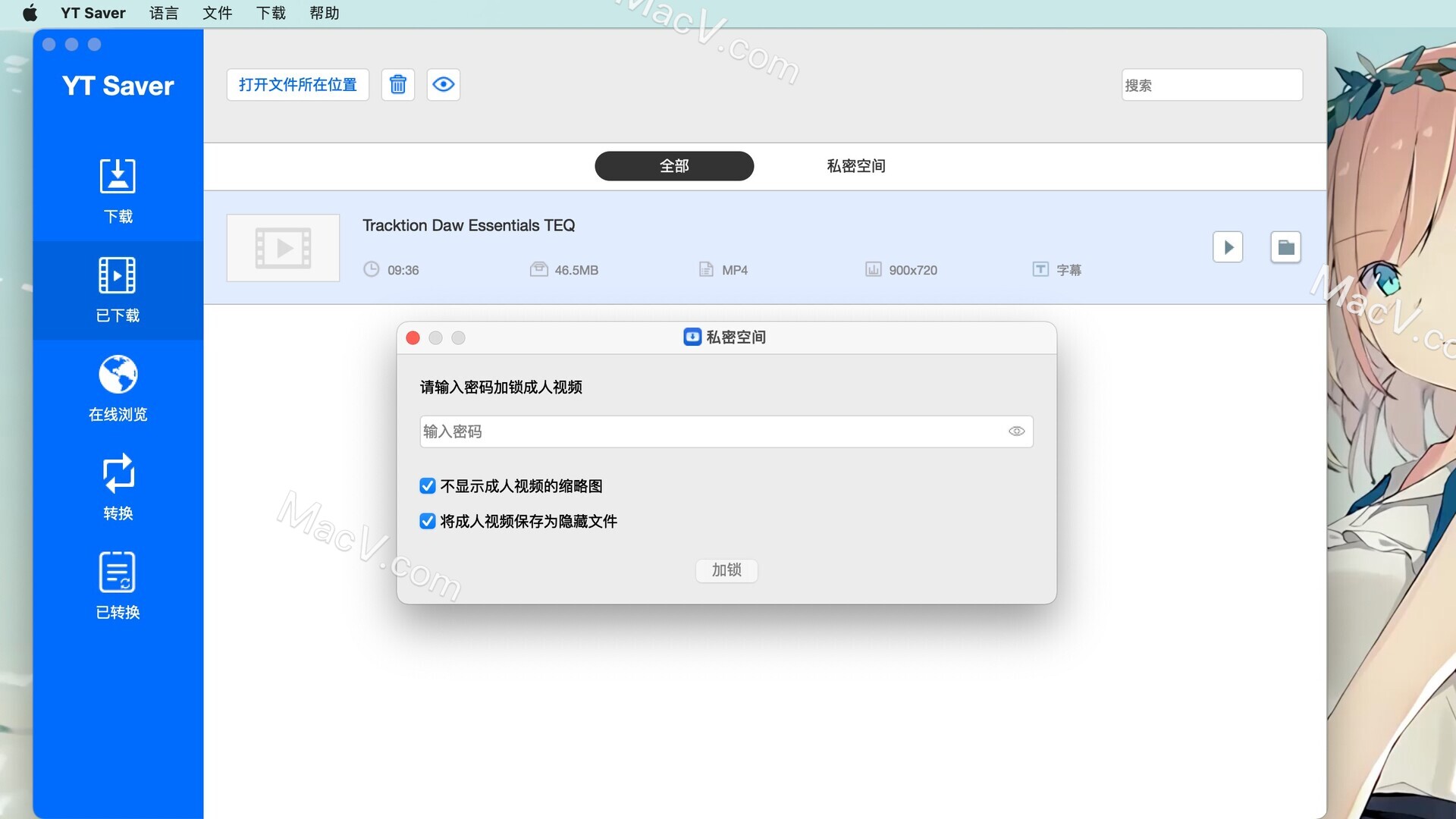Click the 46.5MB size value

point(576,270)
